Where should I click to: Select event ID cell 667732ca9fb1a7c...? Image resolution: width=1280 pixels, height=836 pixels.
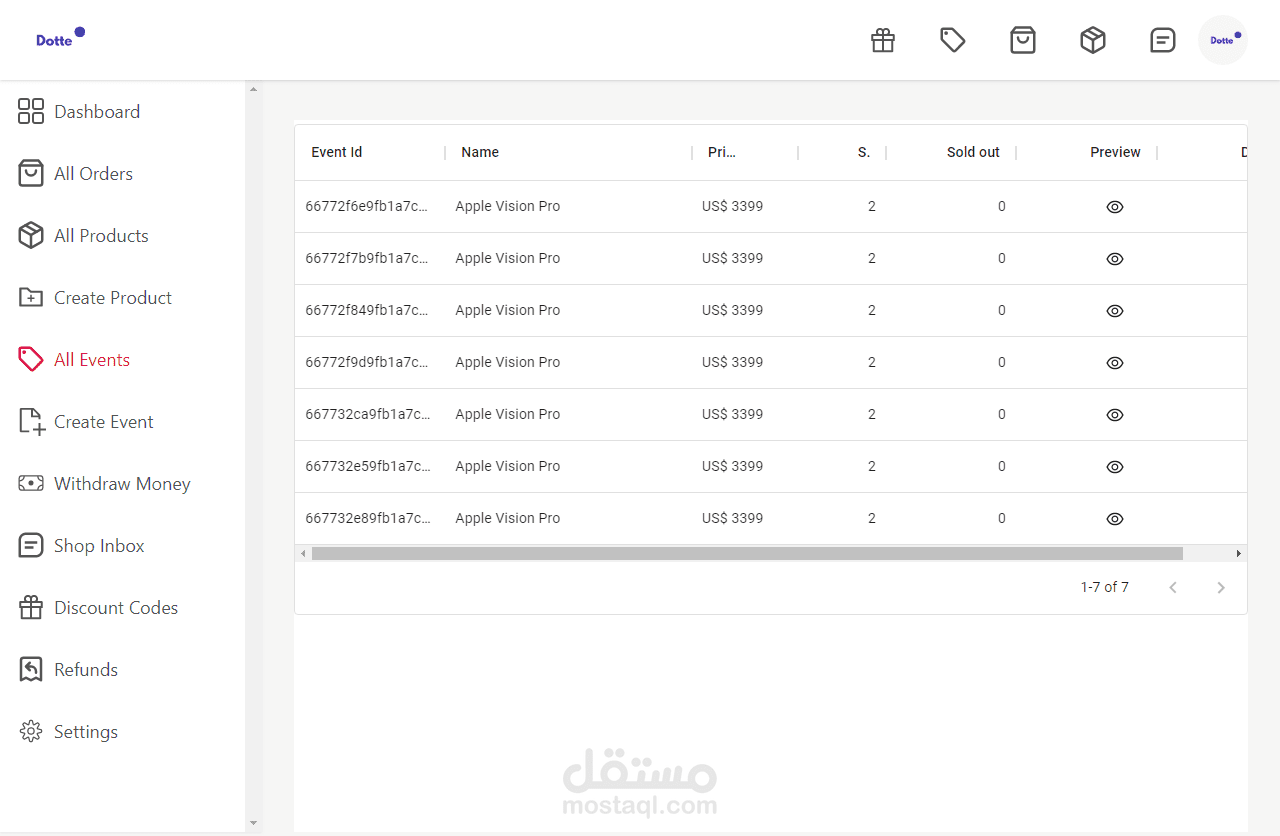[x=368, y=414]
